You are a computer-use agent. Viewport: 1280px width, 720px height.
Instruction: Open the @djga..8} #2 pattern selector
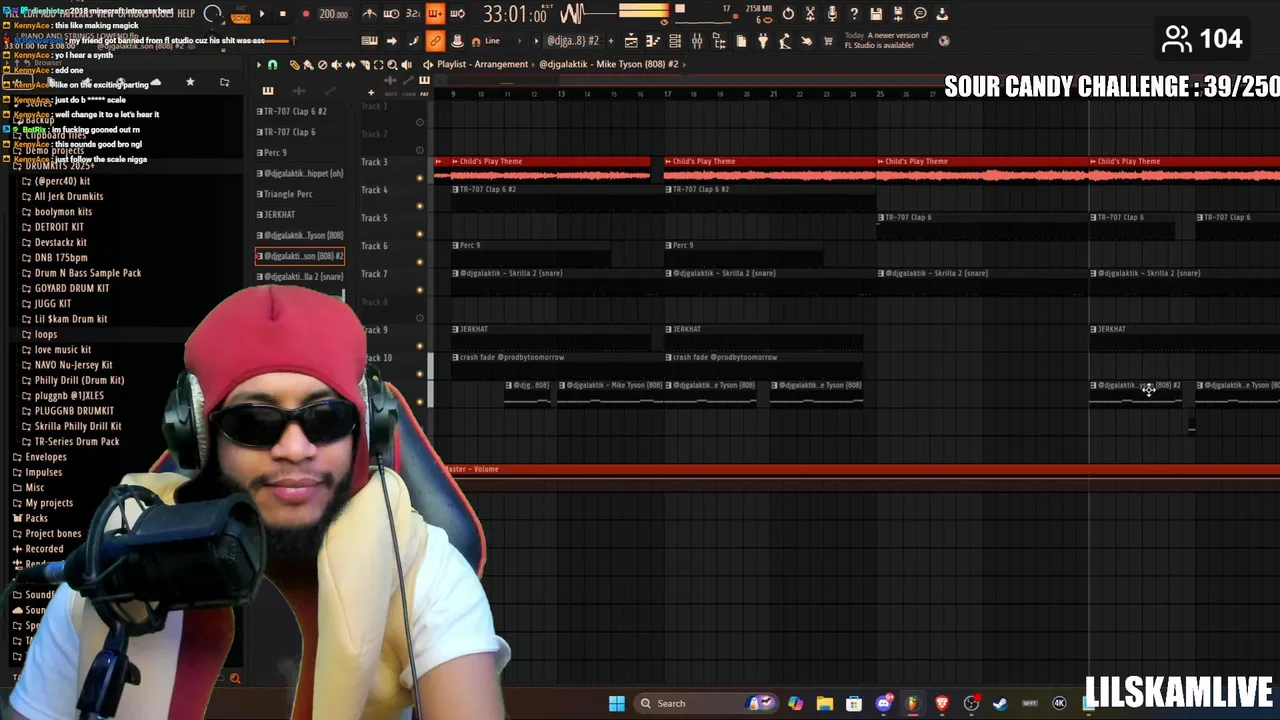tap(573, 41)
